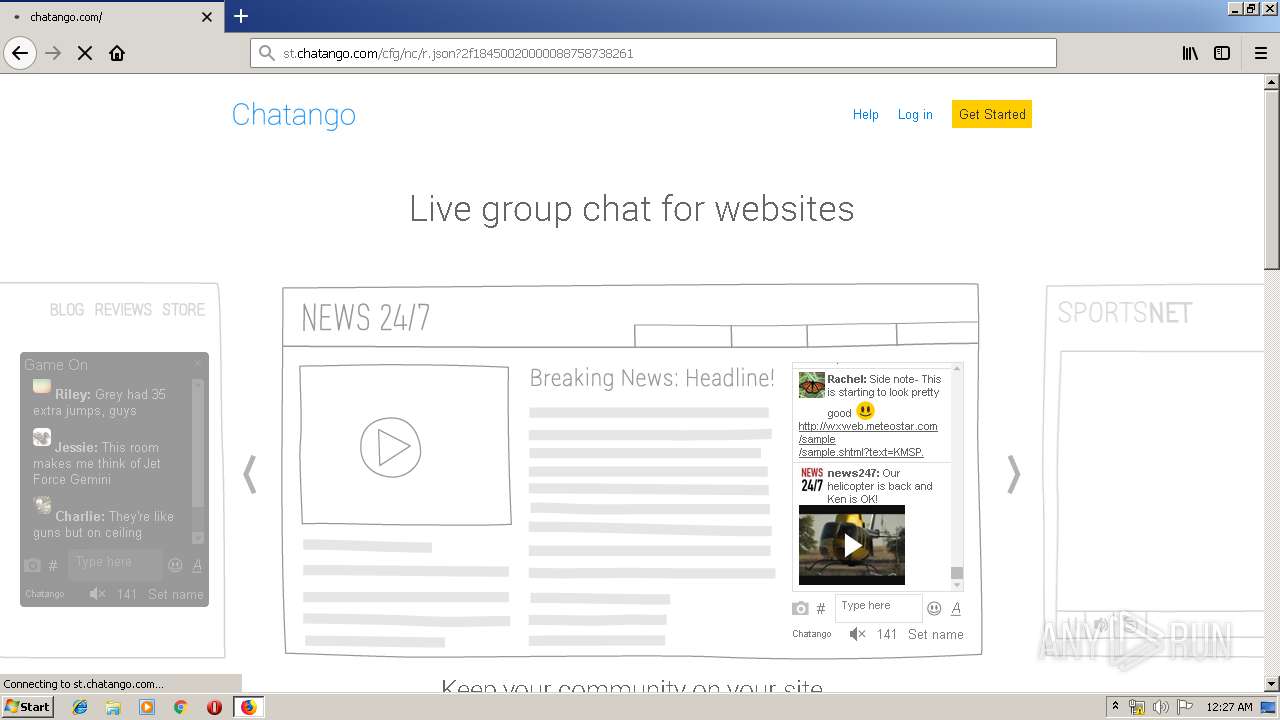Image resolution: width=1280 pixels, height=720 pixels.
Task: Open the meteostar.com link in chat
Action: [867, 439]
